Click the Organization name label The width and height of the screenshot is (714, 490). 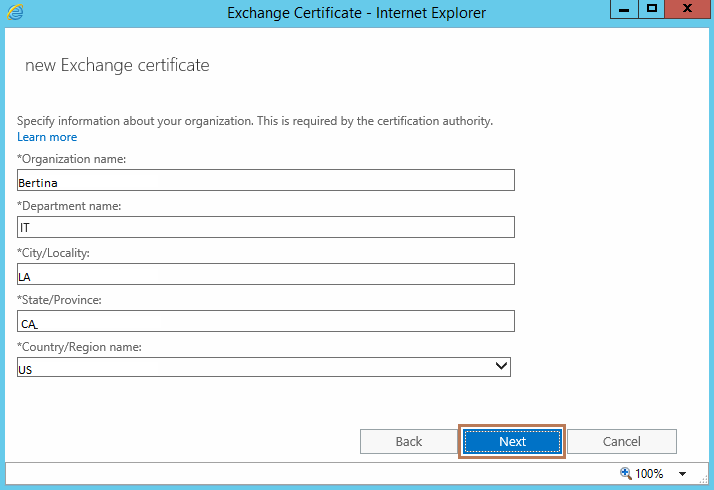pos(71,159)
